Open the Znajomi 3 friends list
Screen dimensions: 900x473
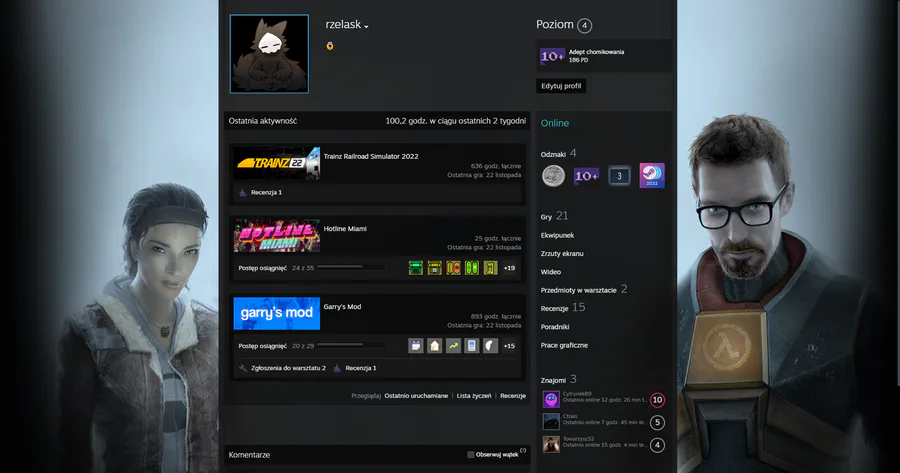coord(558,379)
